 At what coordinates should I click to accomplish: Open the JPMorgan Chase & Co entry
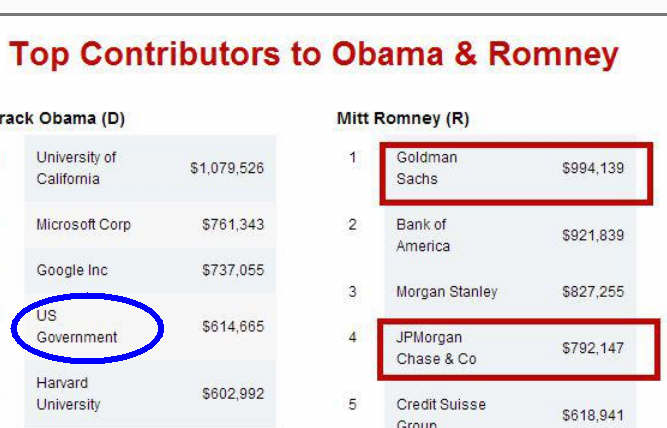436,348
